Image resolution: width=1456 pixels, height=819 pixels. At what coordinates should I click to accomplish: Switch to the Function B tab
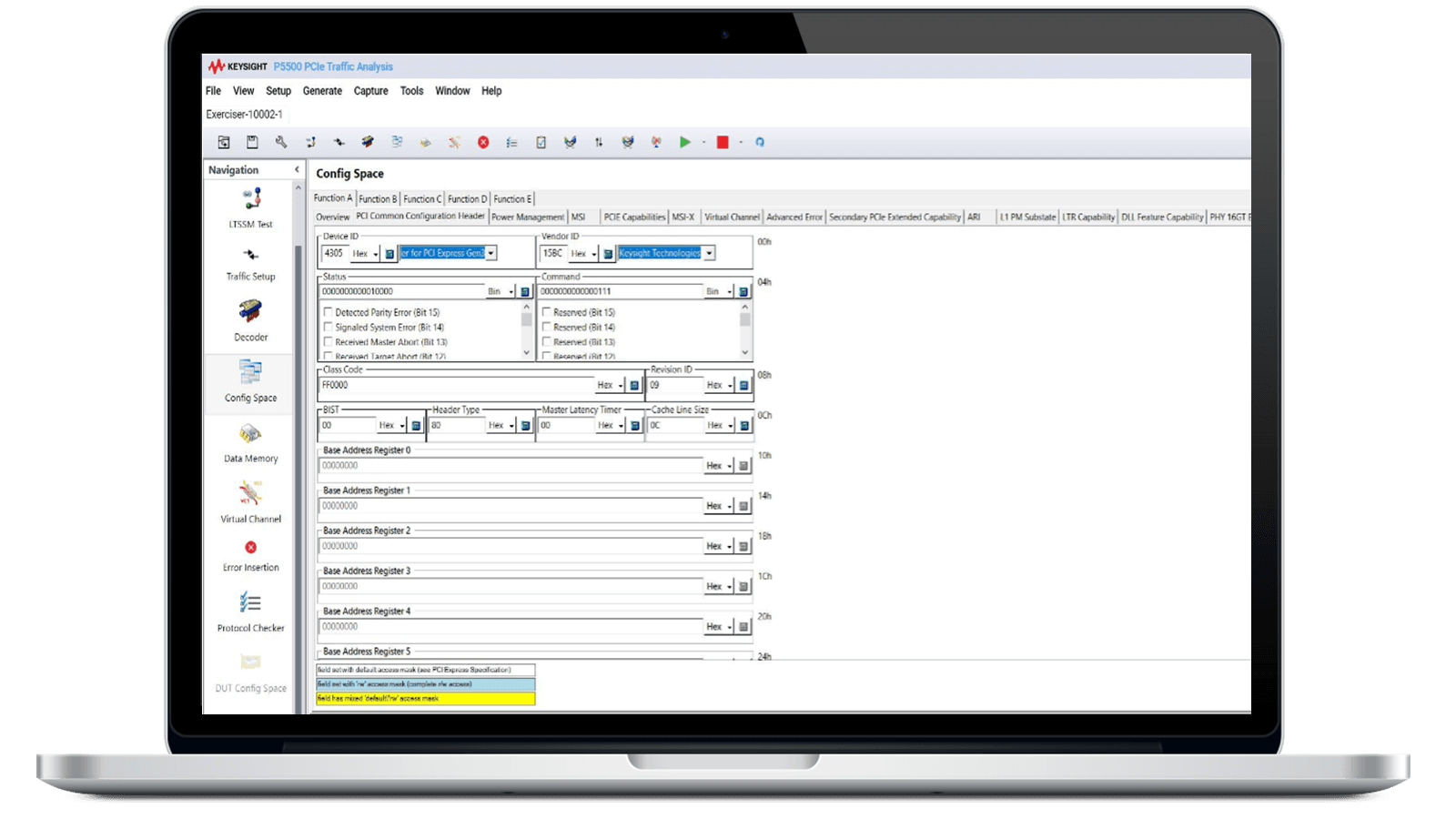coord(379,198)
